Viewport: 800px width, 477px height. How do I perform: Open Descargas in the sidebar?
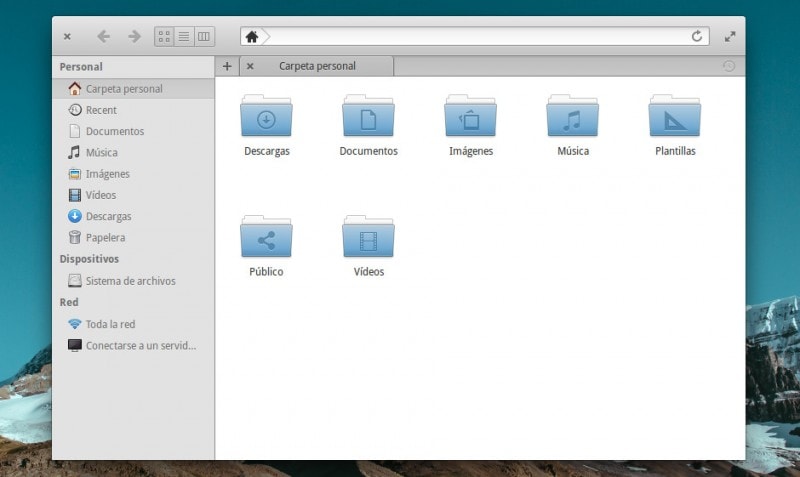[x=133, y=216]
